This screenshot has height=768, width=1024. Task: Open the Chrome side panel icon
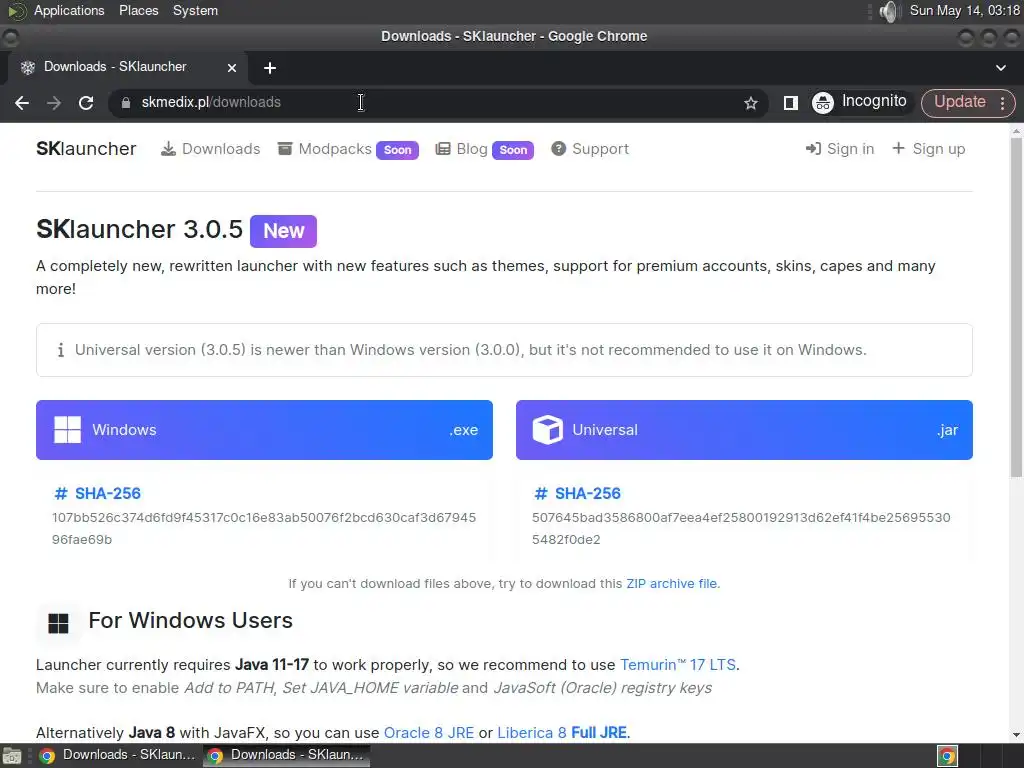pyautogui.click(x=790, y=103)
